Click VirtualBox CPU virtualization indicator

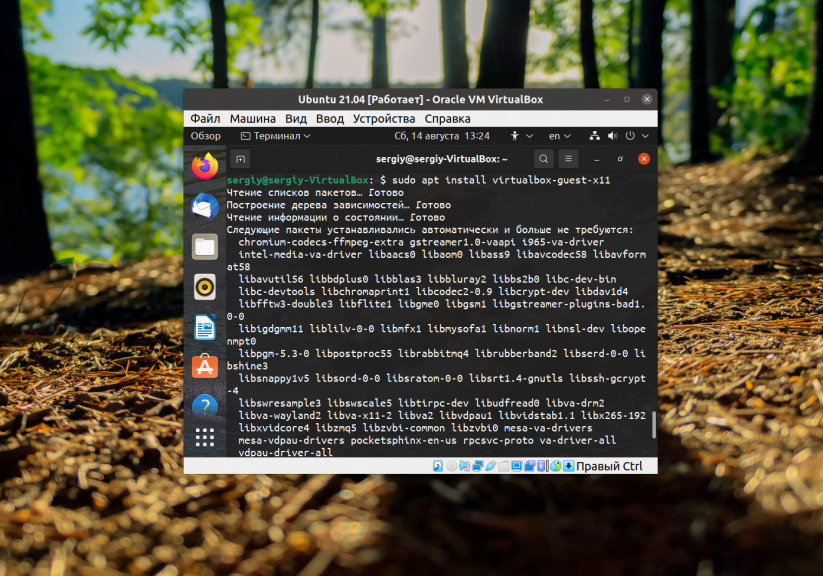click(x=541, y=466)
